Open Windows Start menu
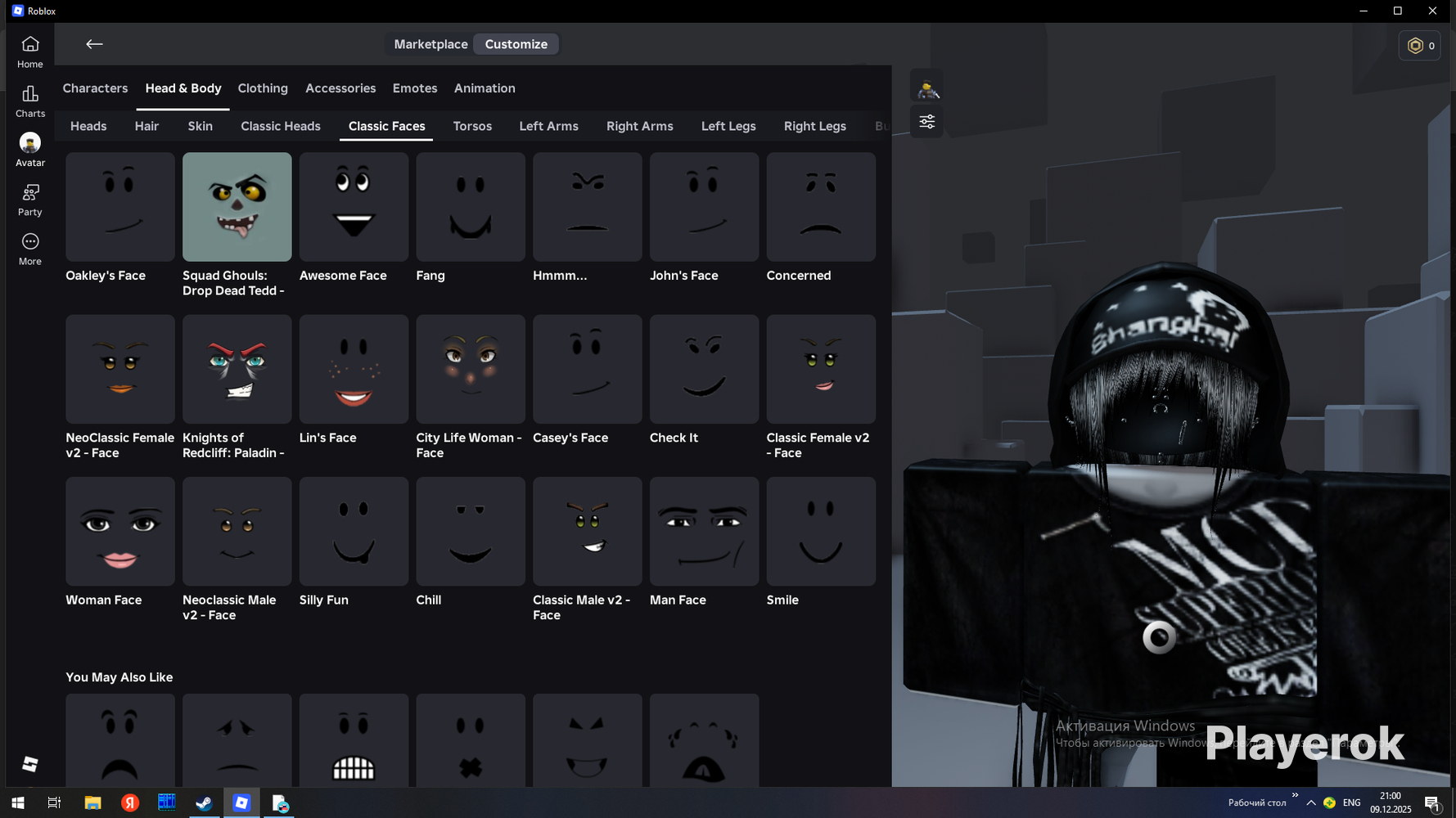 18,803
